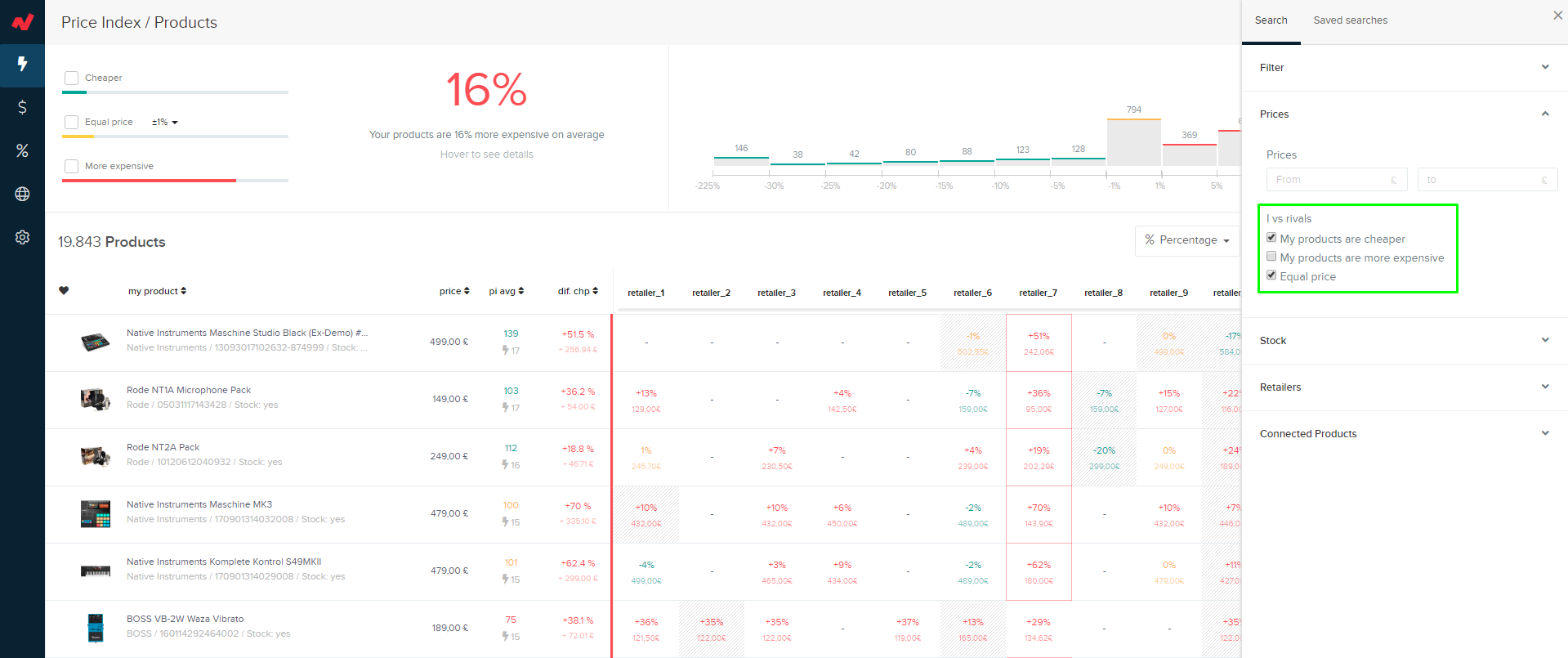
Task: Sort by my product column arrows
Action: click(x=184, y=291)
